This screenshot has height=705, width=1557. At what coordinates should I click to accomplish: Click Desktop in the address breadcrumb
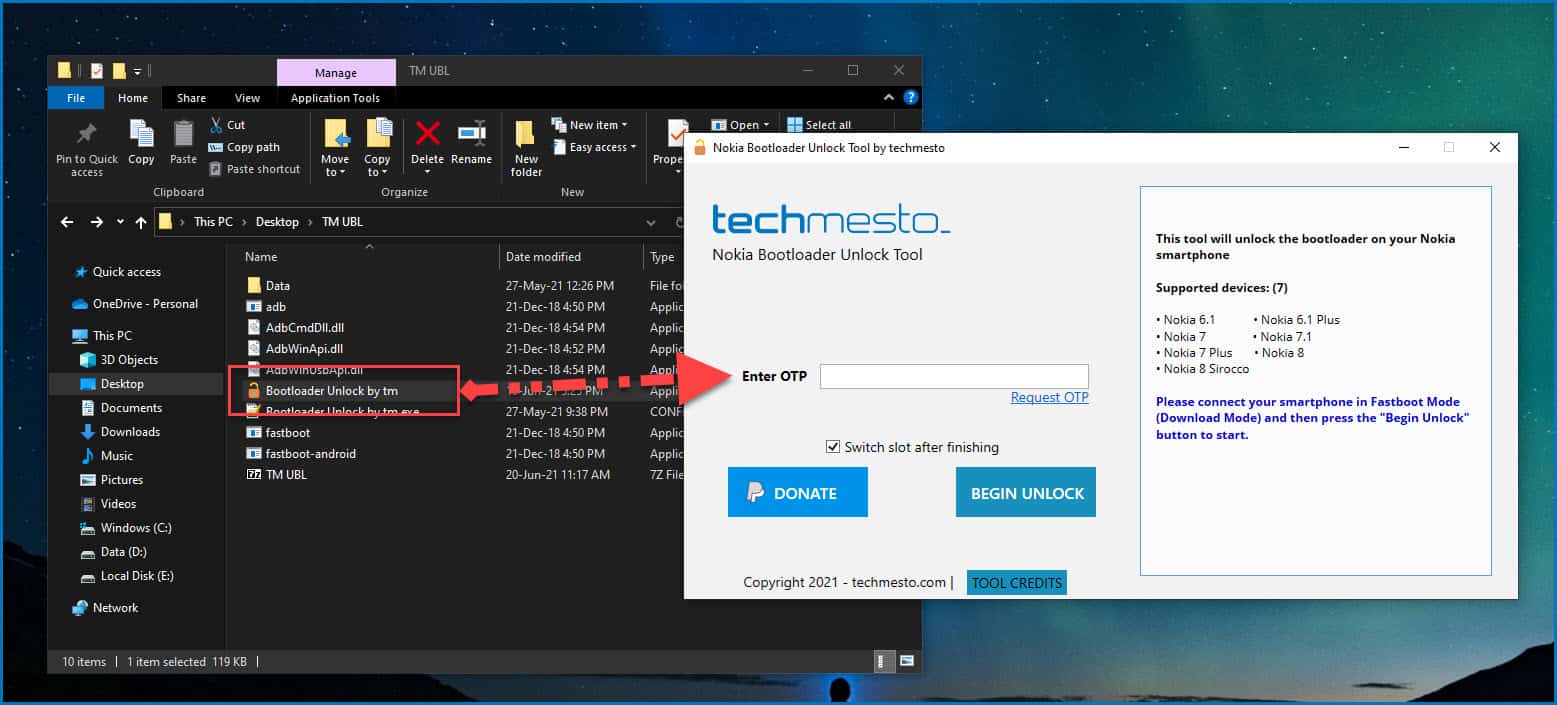coord(277,222)
